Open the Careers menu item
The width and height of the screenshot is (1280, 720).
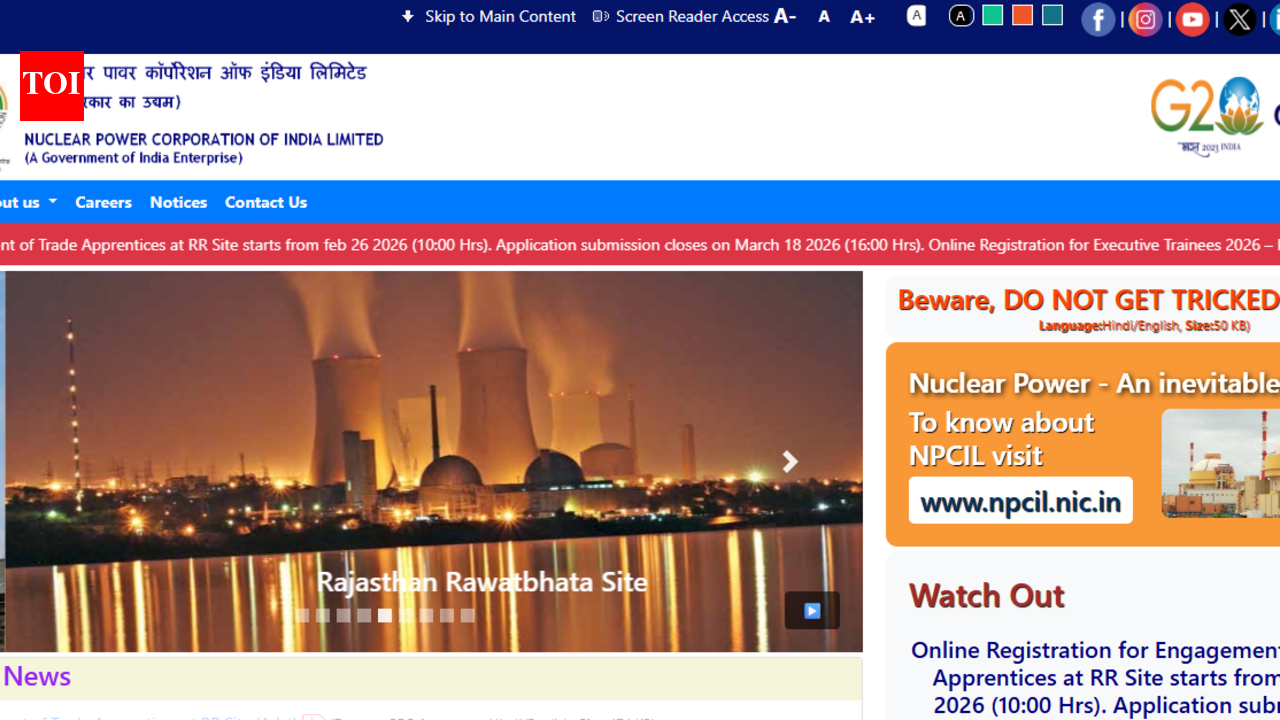point(103,202)
